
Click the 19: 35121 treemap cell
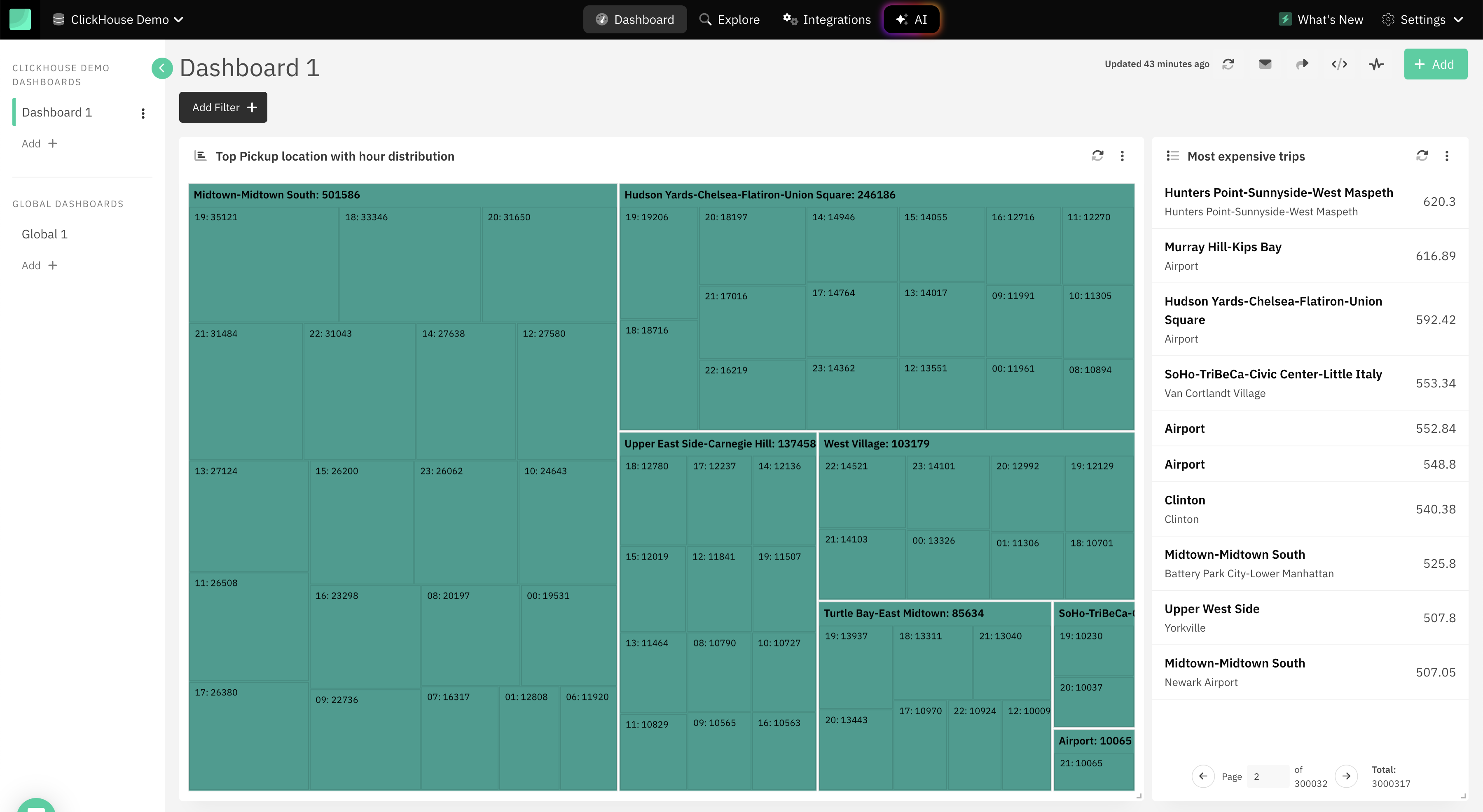point(264,264)
